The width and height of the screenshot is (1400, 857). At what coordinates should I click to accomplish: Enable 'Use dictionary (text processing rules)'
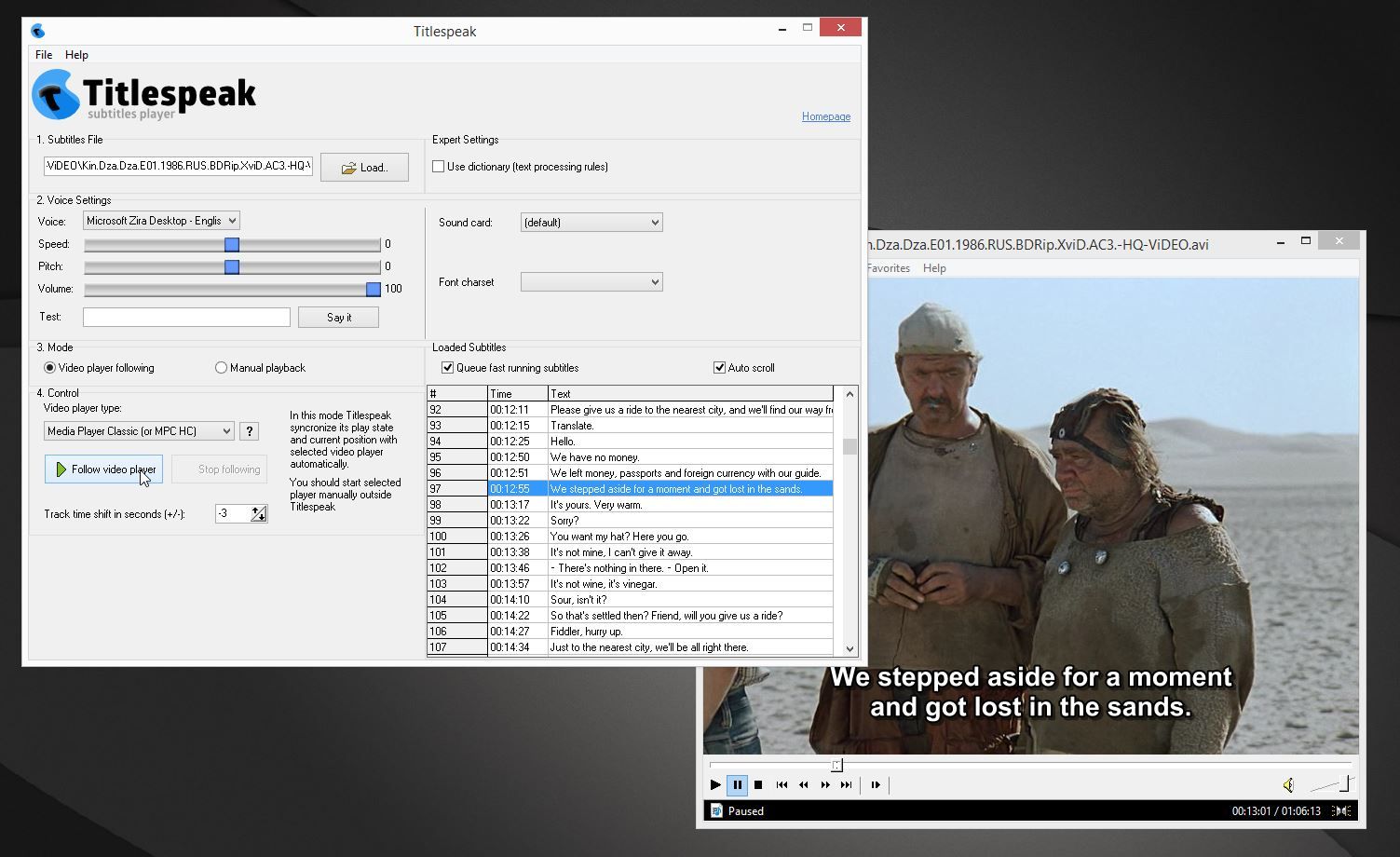point(439,167)
